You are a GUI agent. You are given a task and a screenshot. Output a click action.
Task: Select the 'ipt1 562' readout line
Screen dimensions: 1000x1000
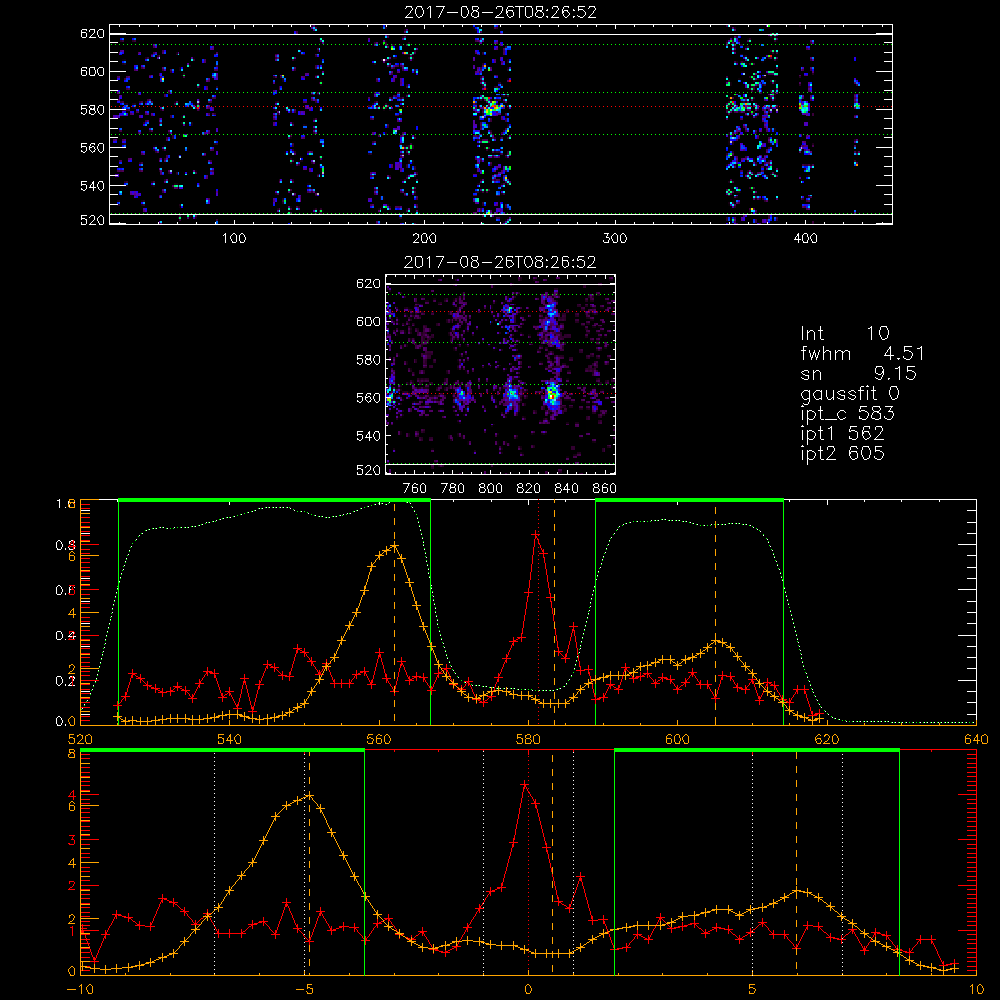(842, 434)
